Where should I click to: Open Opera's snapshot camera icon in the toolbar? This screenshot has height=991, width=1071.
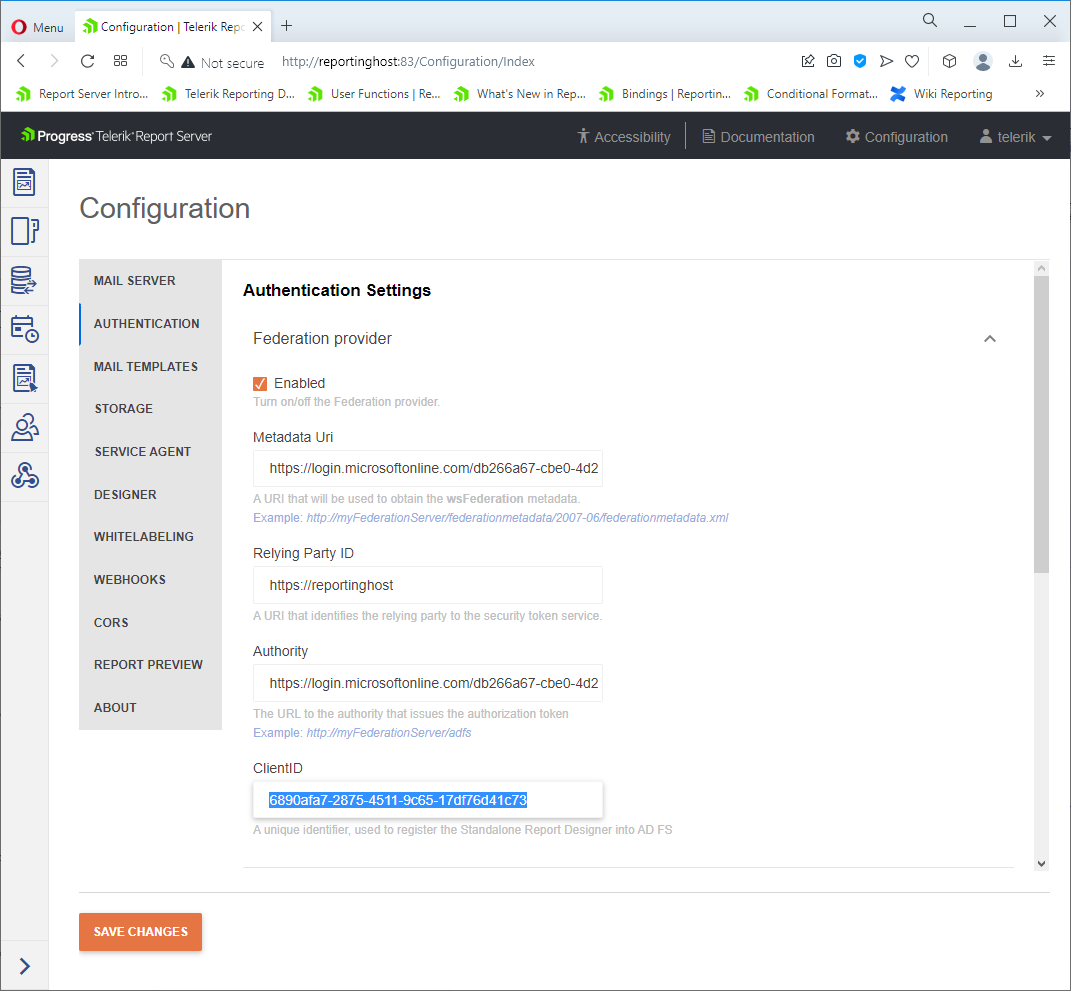point(834,61)
